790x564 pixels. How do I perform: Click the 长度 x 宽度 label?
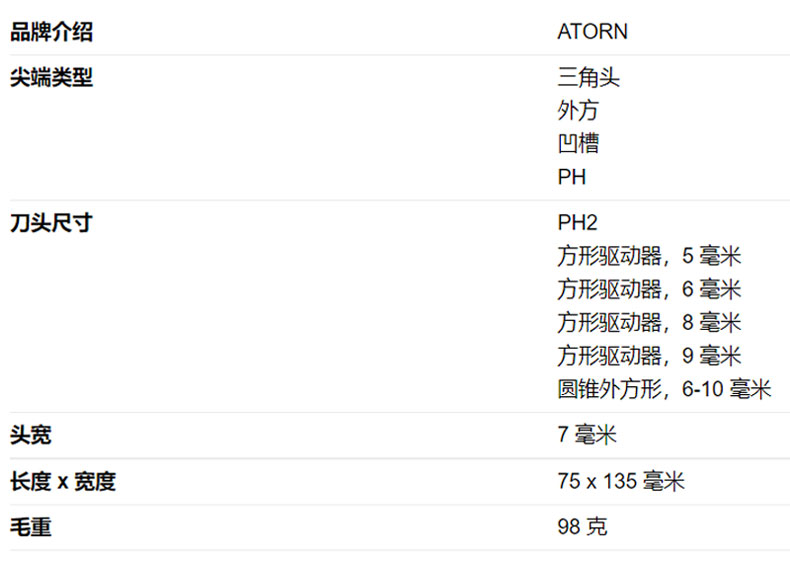(x=63, y=481)
